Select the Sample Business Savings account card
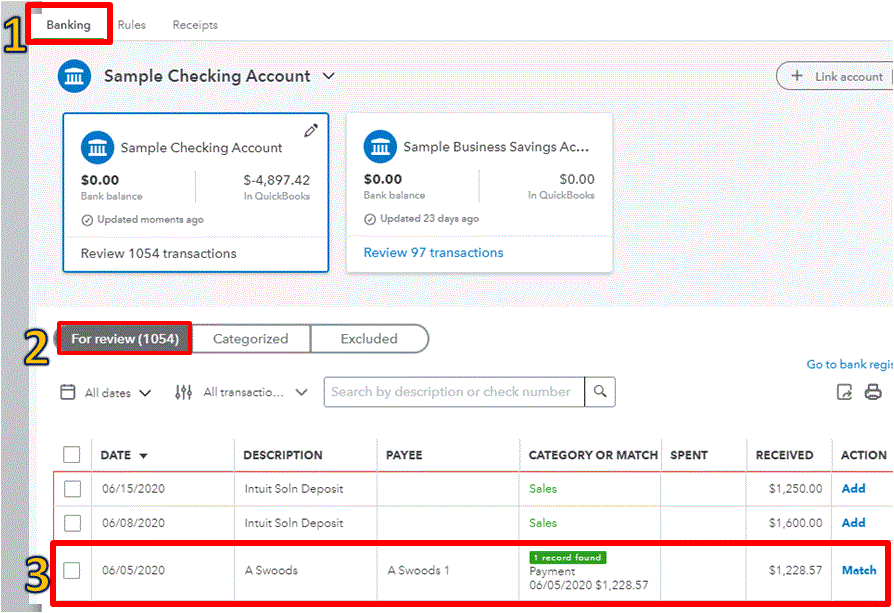The height and width of the screenshot is (613, 894). 479,192
